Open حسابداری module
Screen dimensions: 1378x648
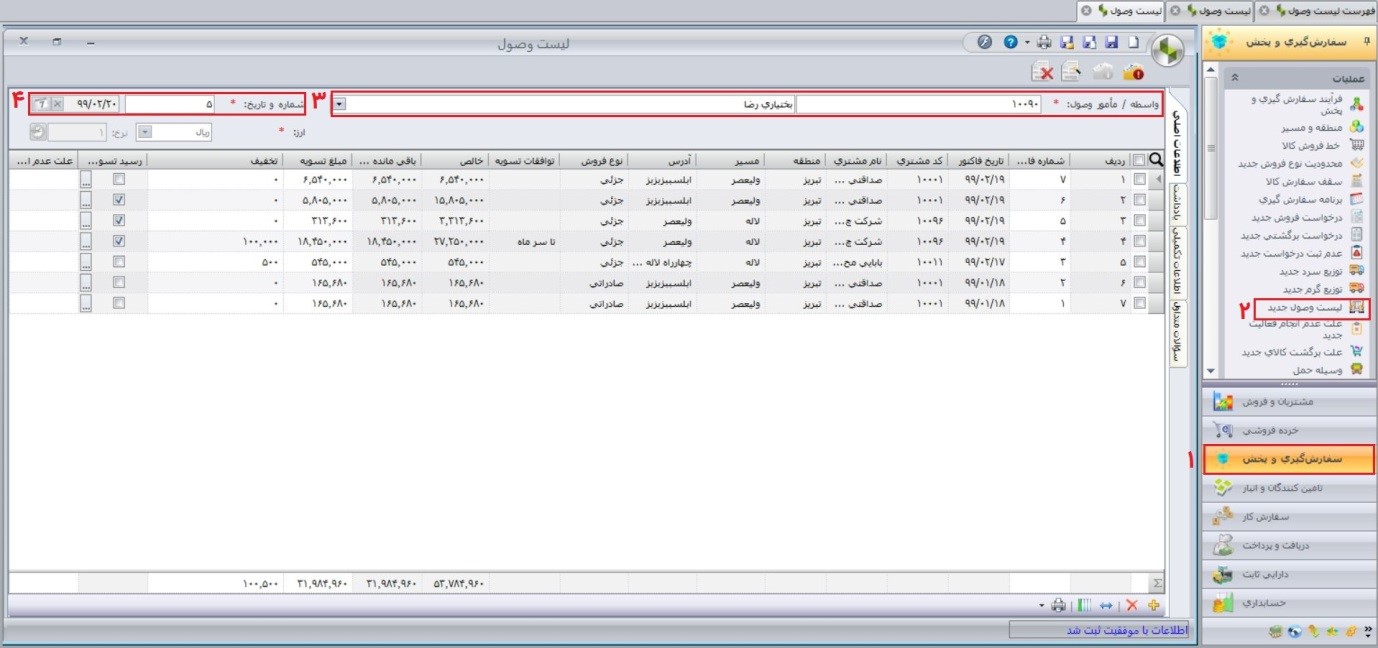1289,604
